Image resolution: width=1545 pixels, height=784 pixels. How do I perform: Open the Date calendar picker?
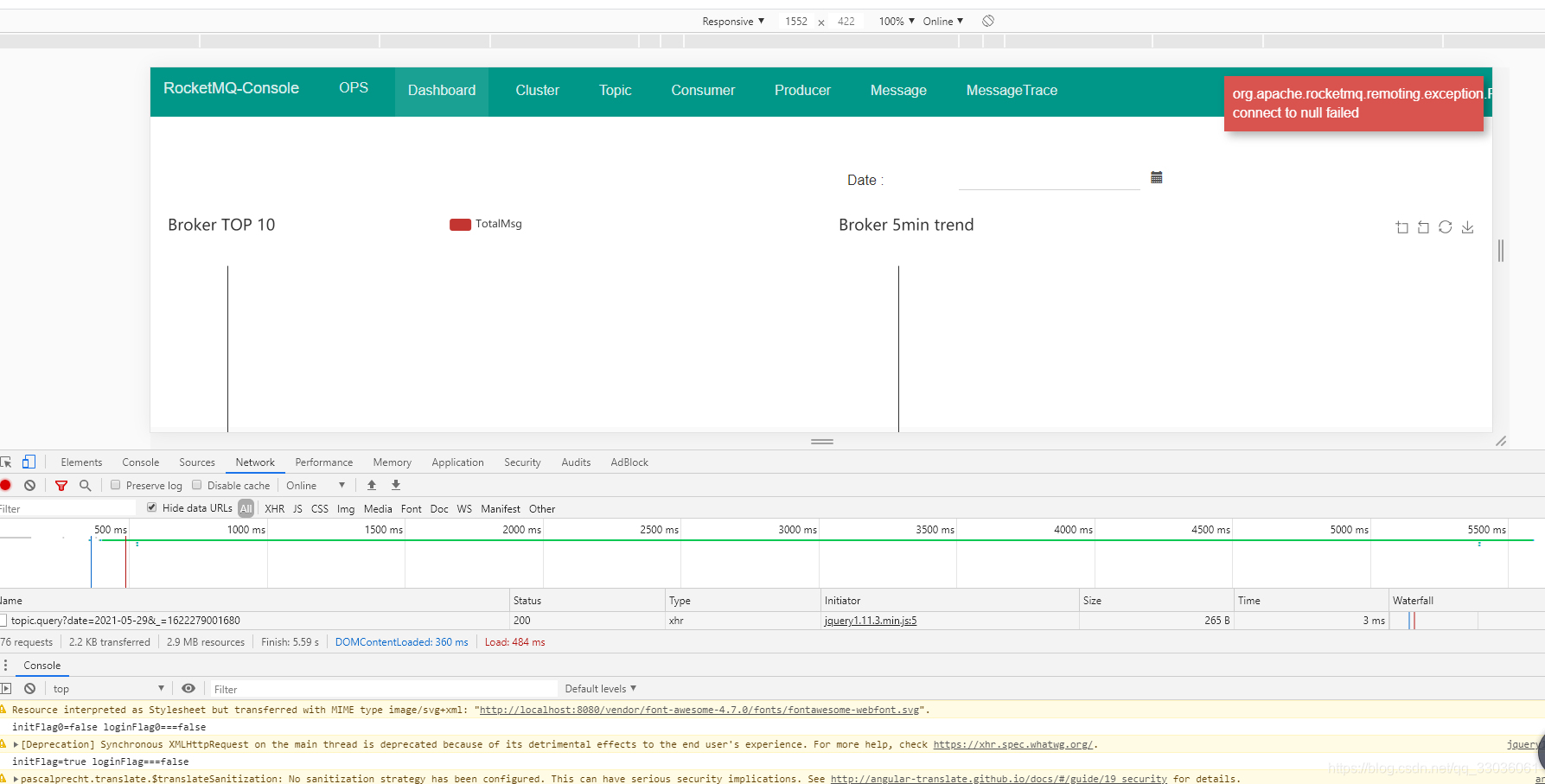pyautogui.click(x=1157, y=177)
